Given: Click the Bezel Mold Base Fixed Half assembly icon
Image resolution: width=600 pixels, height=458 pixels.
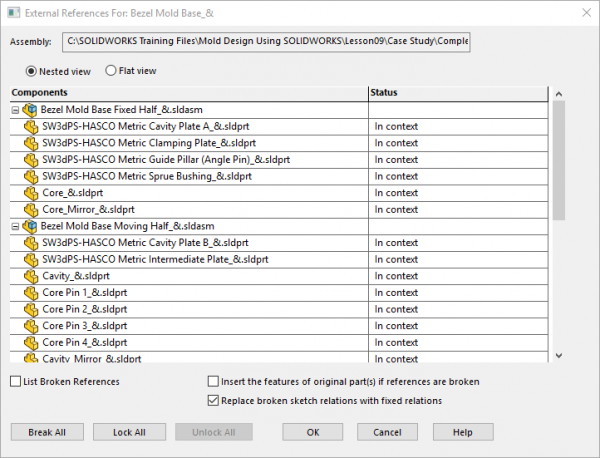Looking at the screenshot, I should pos(29,110).
